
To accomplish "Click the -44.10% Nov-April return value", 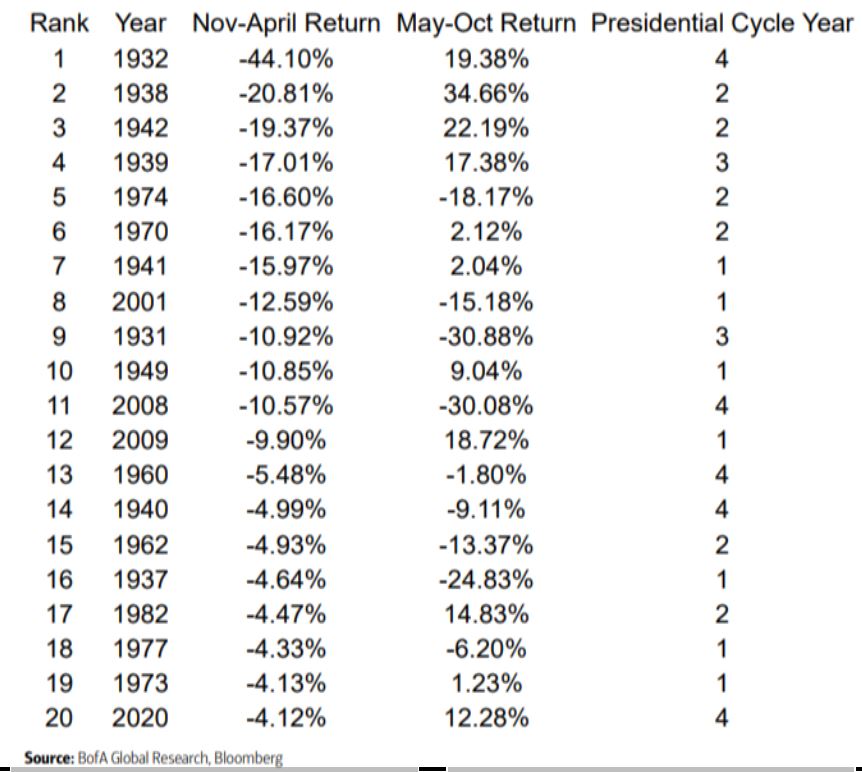I will click(286, 59).
